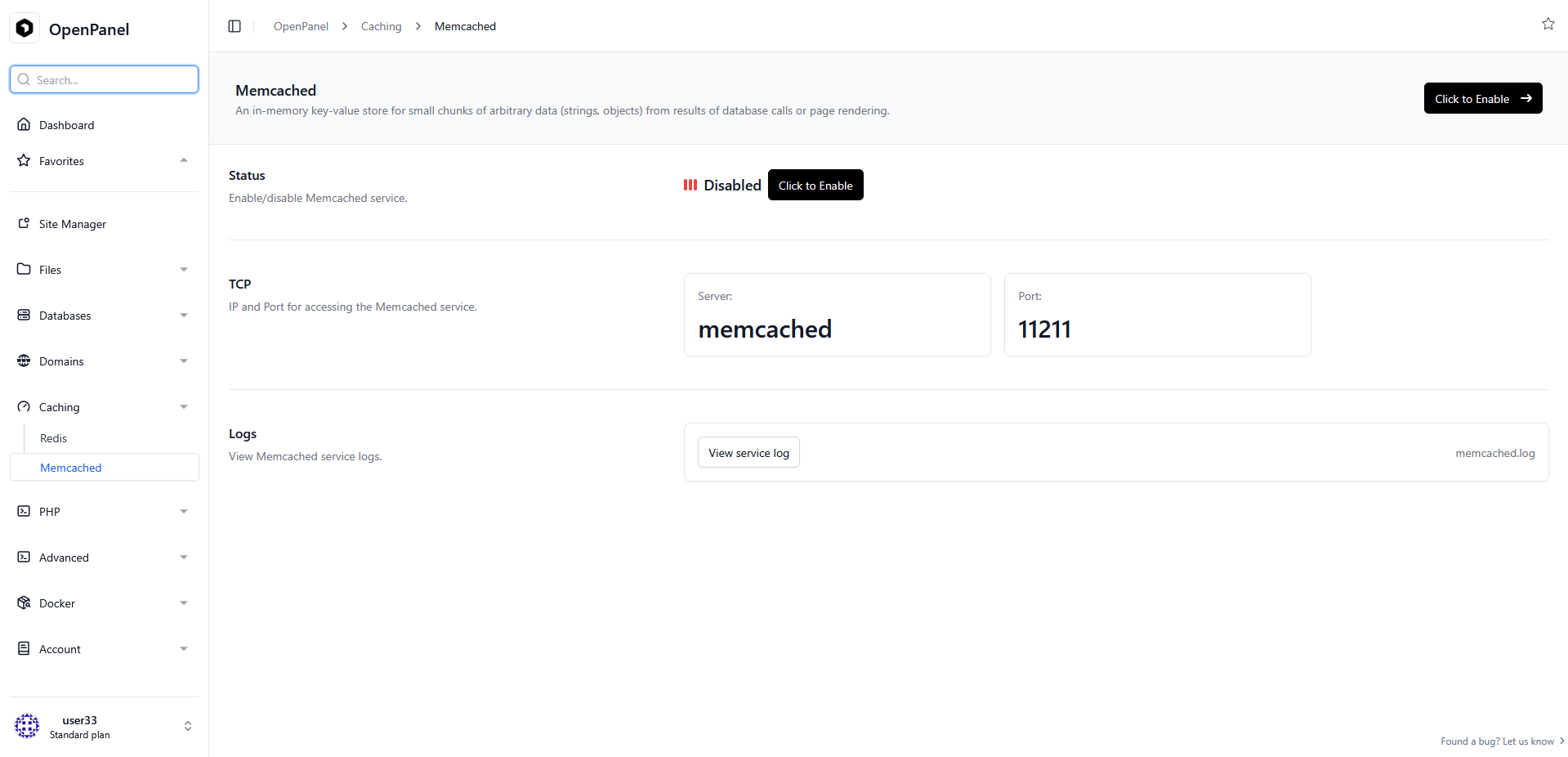
Task: Click the OpenPanel logo
Action: click(25, 28)
